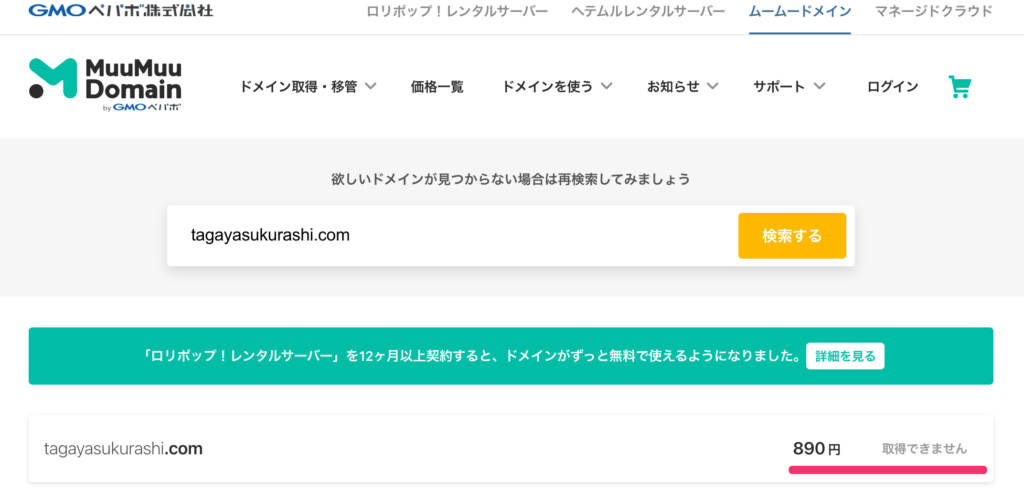The height and width of the screenshot is (503, 1024).
Task: Open the サポート dropdown menu
Action: [789, 87]
